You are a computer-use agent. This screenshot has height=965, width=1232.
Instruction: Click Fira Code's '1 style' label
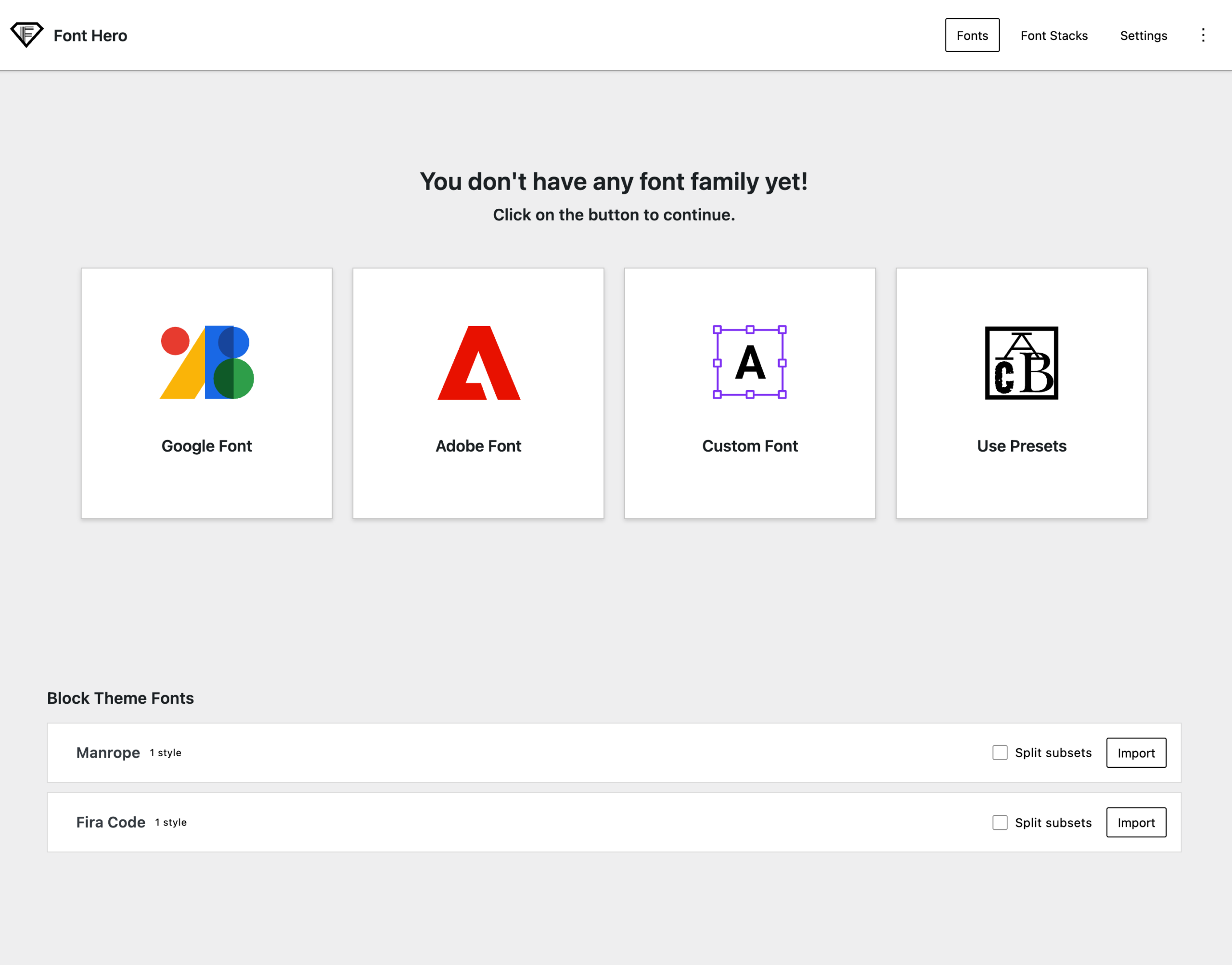(x=171, y=823)
